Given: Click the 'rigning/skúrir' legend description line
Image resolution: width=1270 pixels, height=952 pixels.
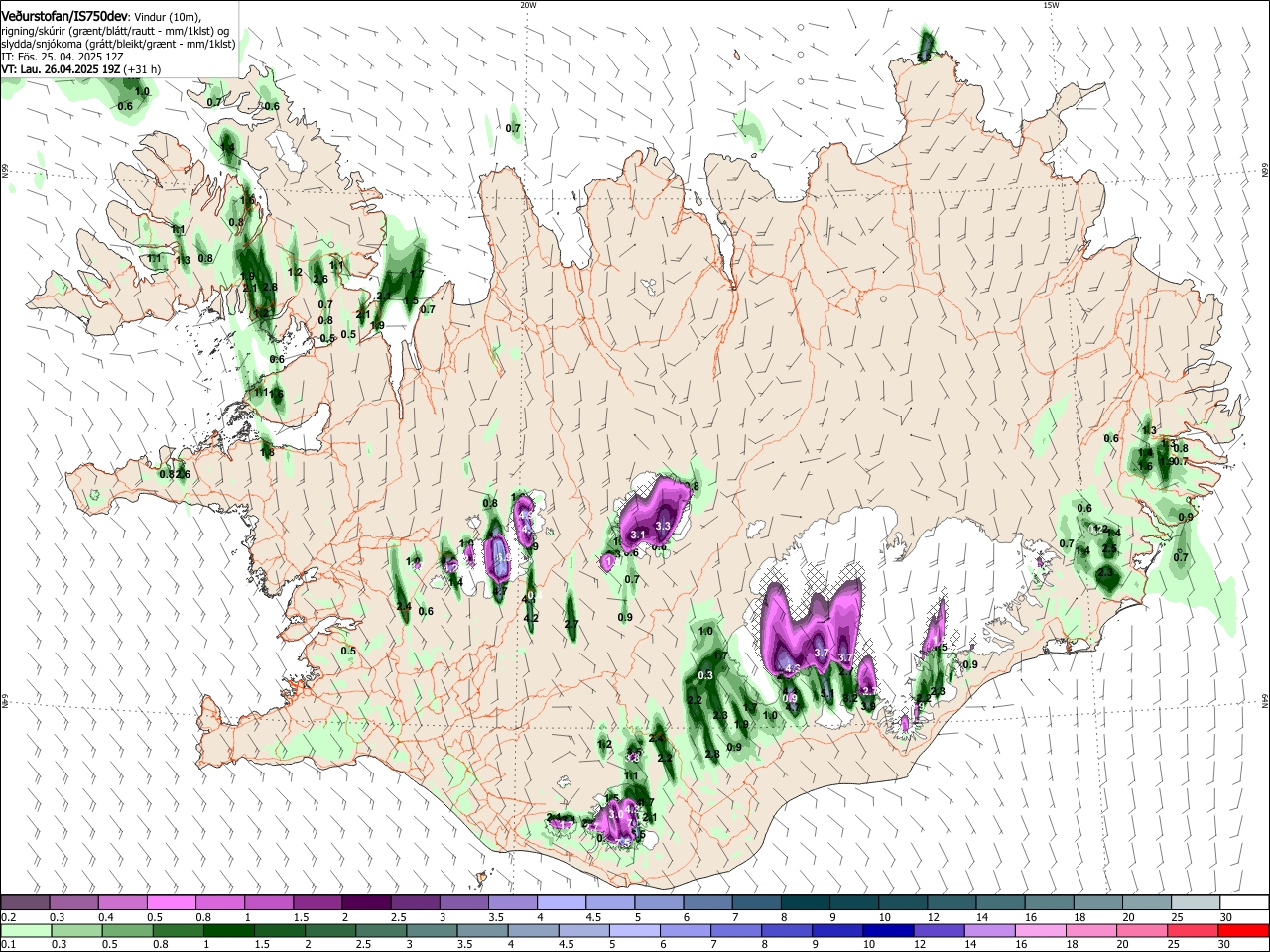Looking at the screenshot, I should pos(115,30).
